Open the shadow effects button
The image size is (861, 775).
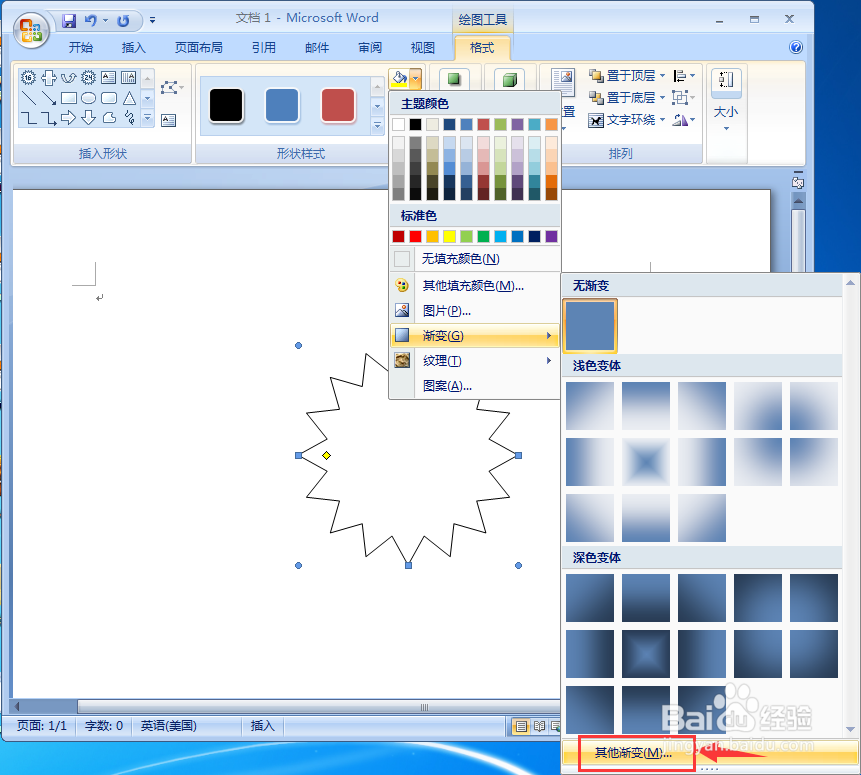point(454,80)
